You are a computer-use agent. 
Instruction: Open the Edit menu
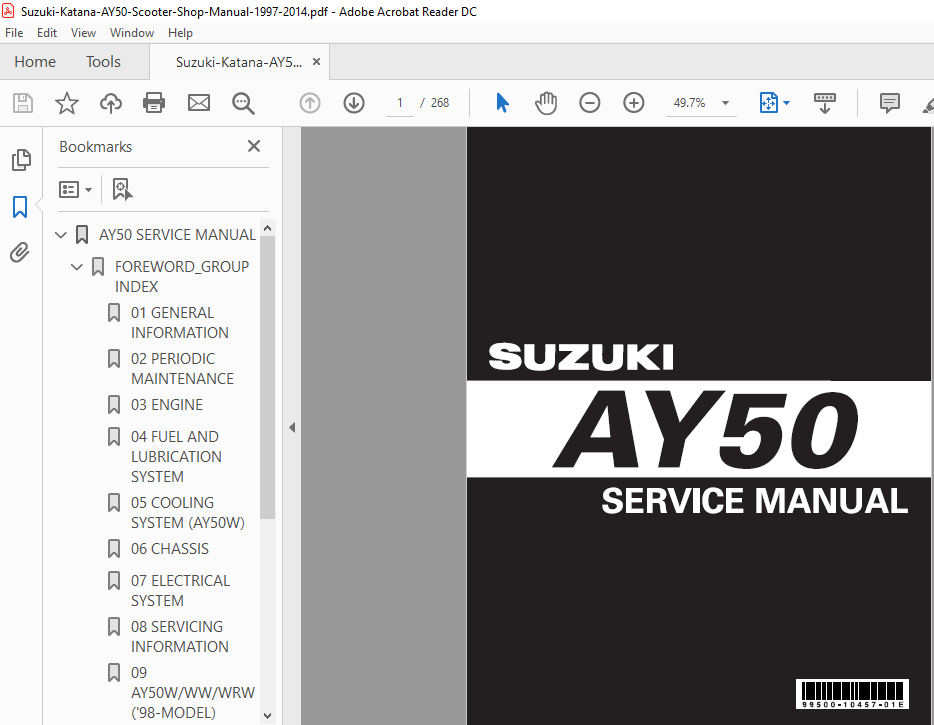tap(46, 33)
